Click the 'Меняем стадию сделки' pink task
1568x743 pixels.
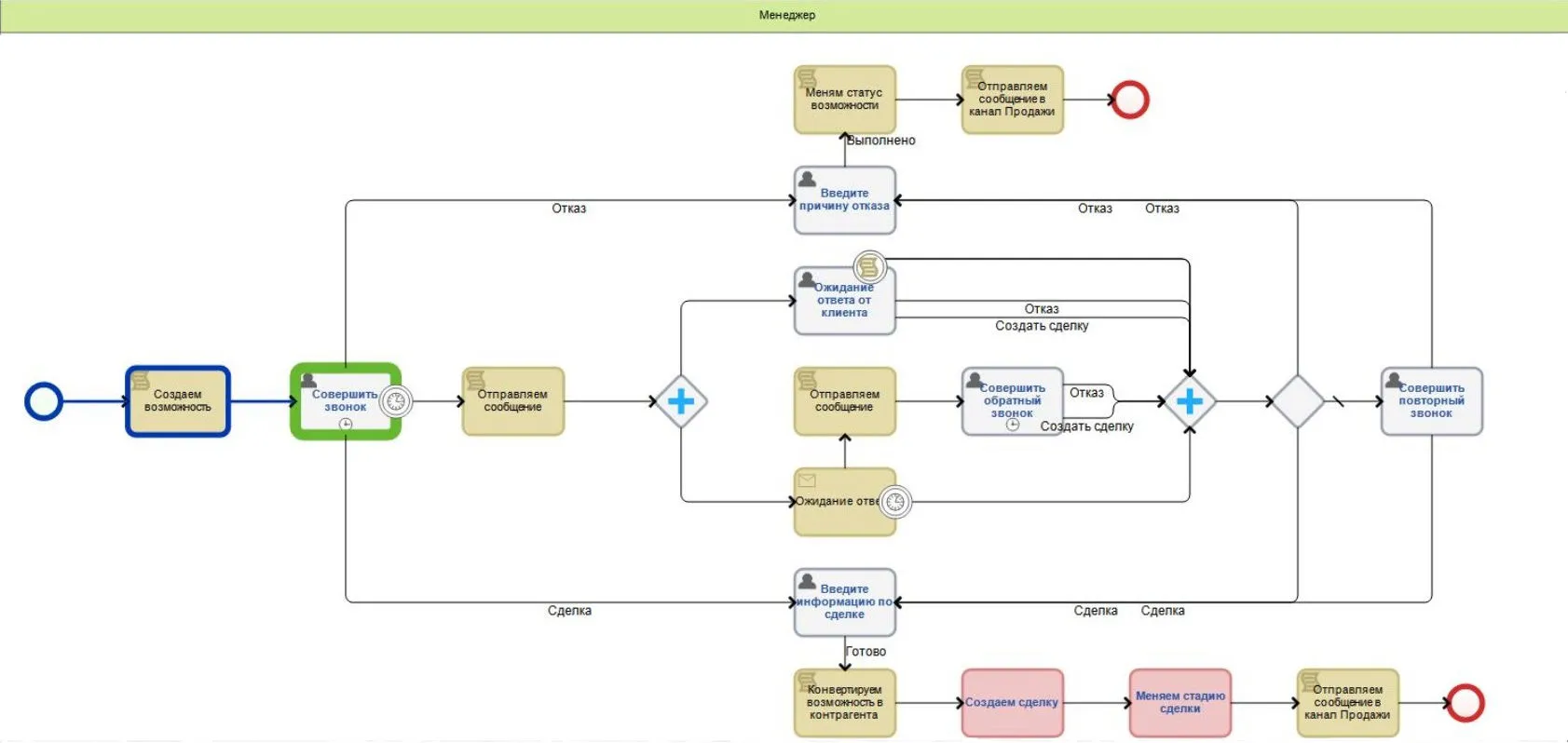click(x=1179, y=703)
